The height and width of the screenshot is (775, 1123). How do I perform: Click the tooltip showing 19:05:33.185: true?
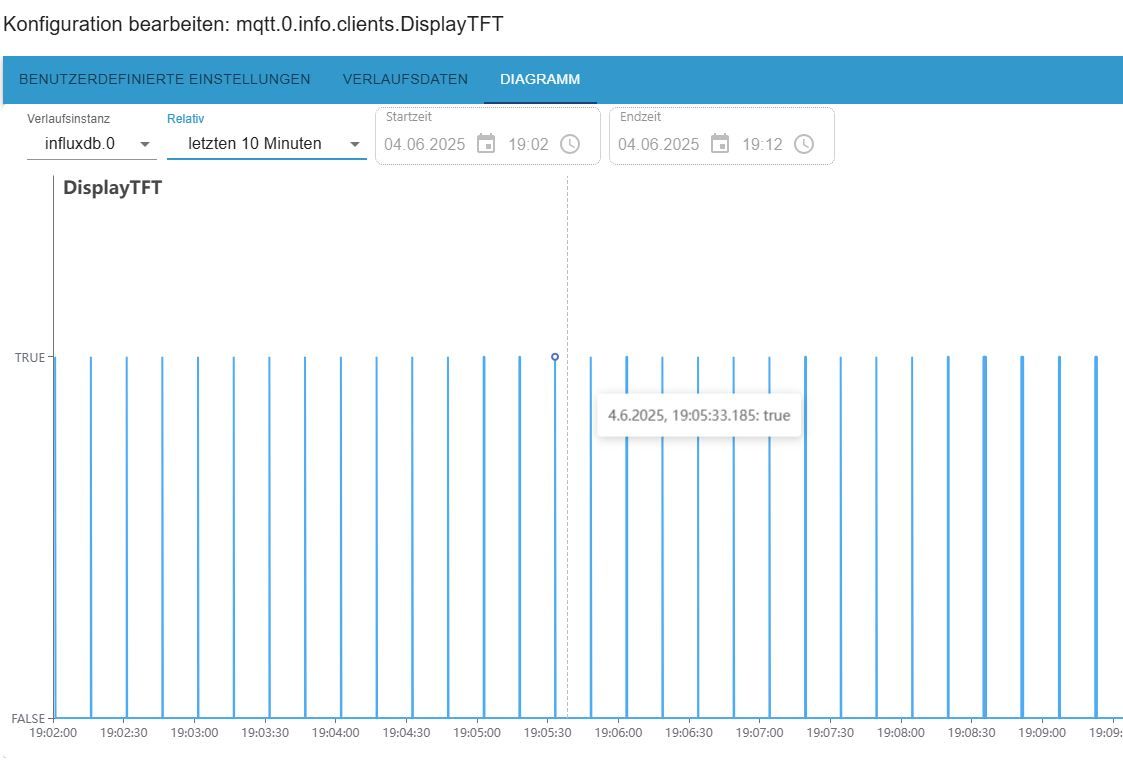699,415
